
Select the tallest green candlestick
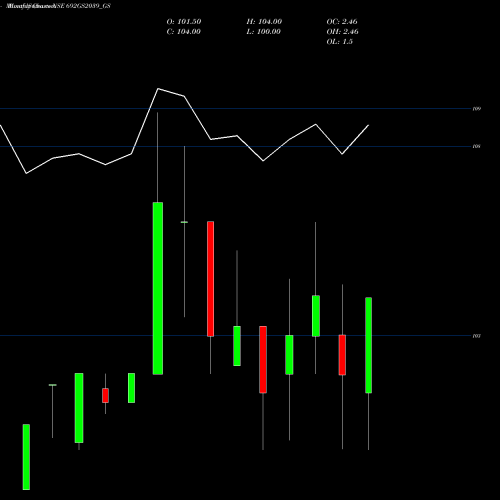click(x=158, y=288)
